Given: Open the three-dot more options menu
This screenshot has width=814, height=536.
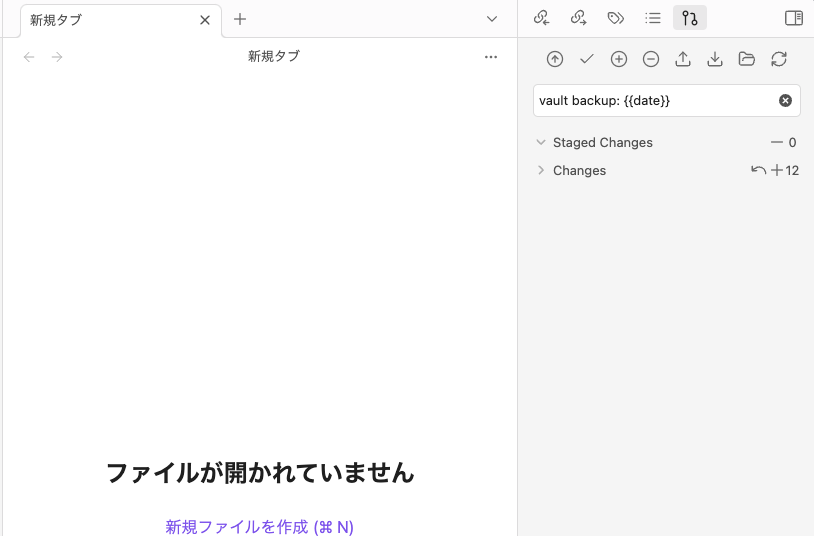Looking at the screenshot, I should (491, 57).
